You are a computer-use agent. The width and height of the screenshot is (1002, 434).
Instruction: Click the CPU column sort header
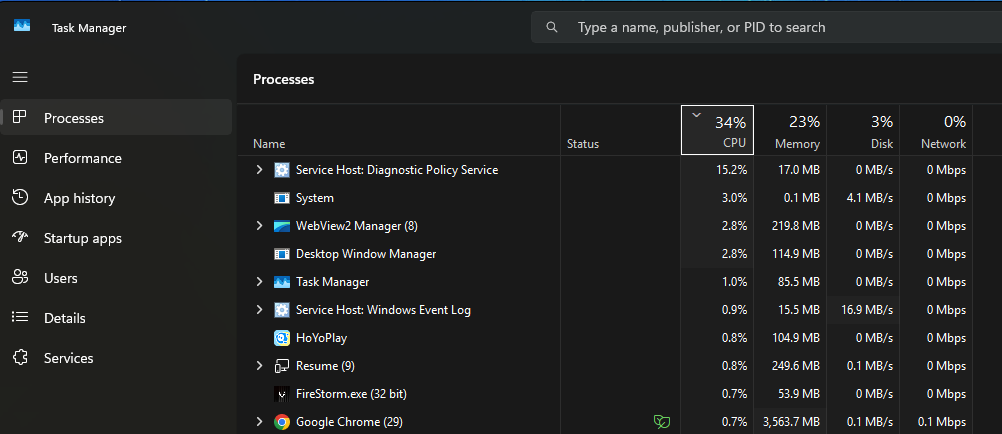718,130
